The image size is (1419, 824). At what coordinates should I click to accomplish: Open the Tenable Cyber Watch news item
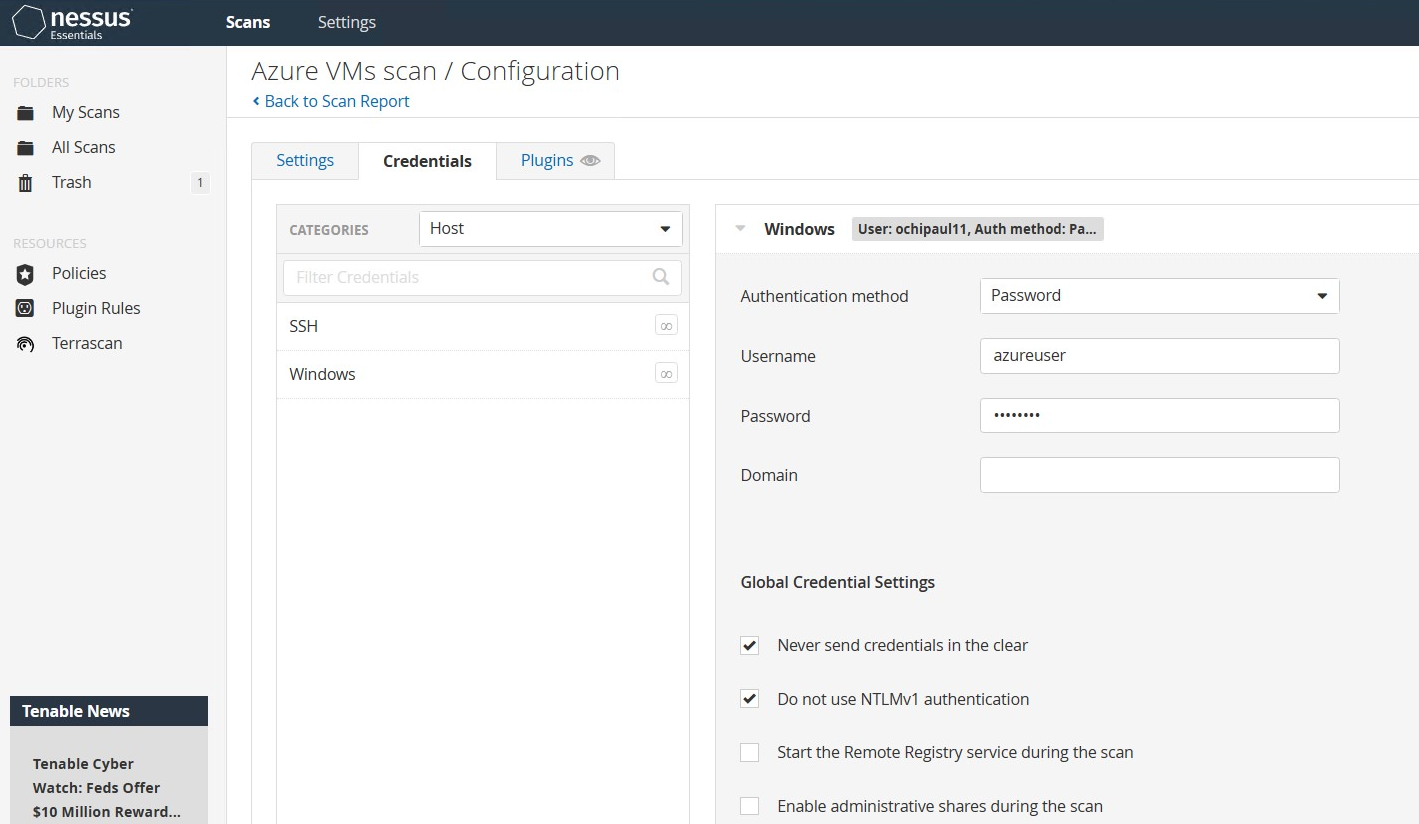tap(106, 788)
